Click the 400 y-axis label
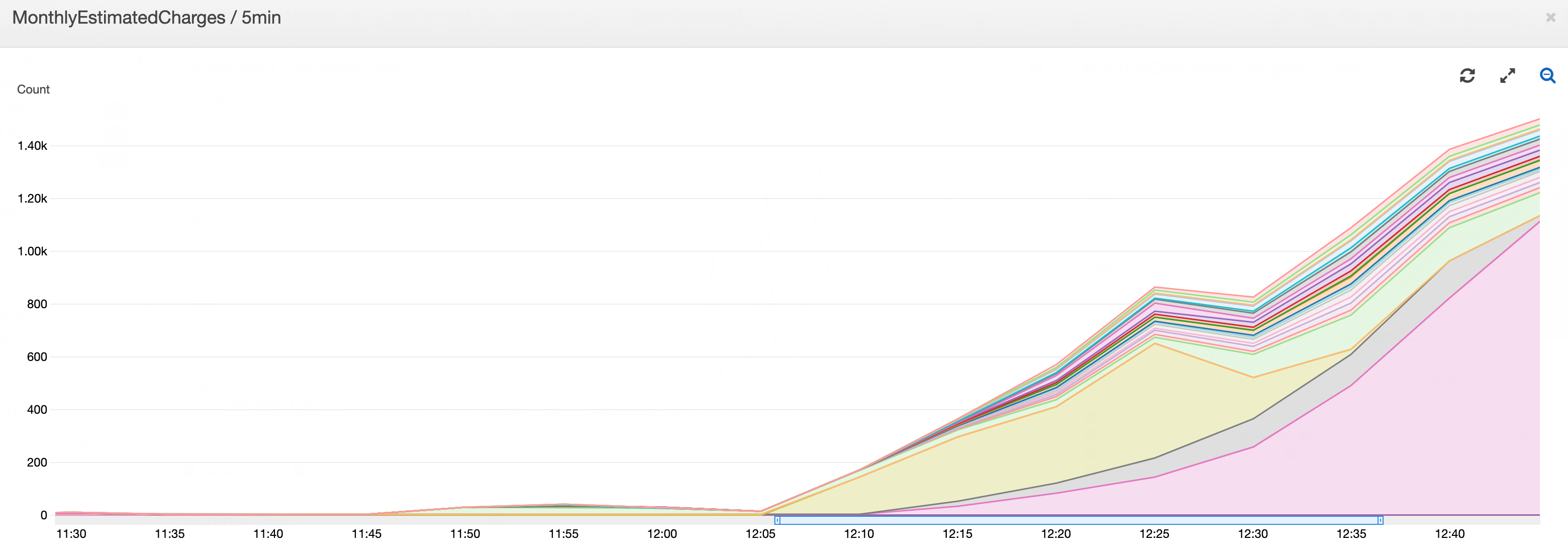This screenshot has width=1568, height=554. coord(37,410)
